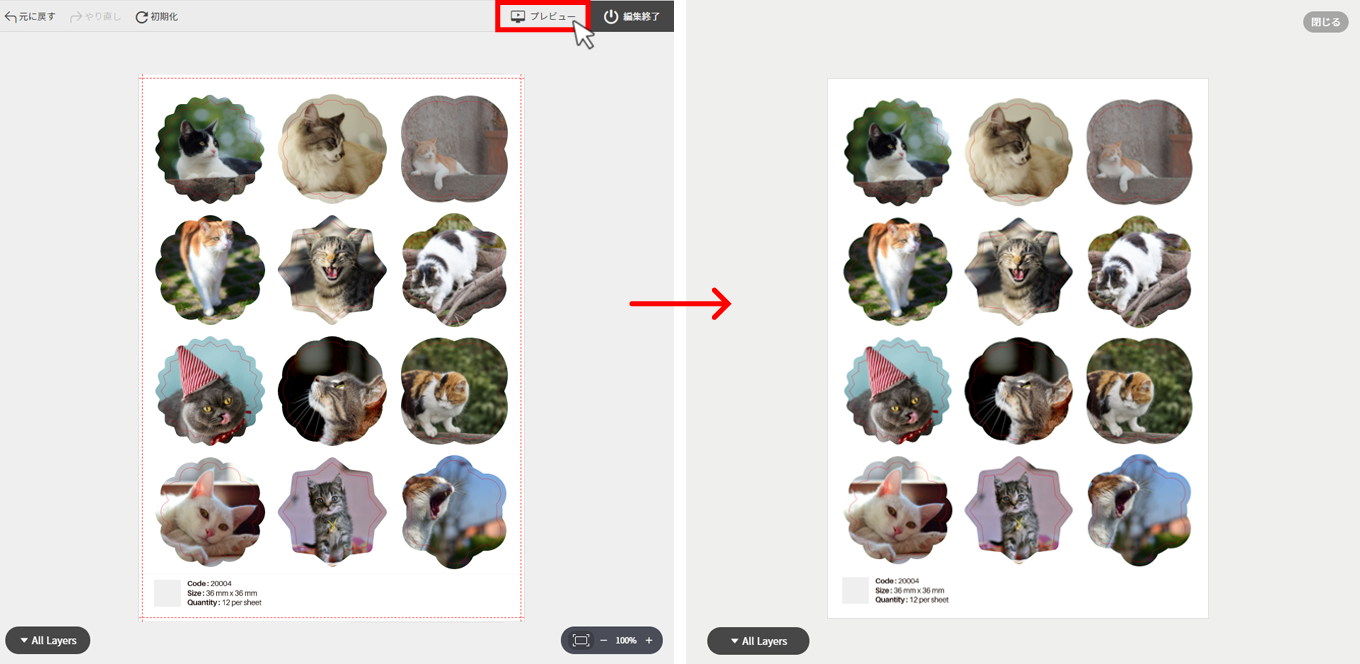Click the 100% zoom level indicator
1360x664 pixels.
pos(626,640)
